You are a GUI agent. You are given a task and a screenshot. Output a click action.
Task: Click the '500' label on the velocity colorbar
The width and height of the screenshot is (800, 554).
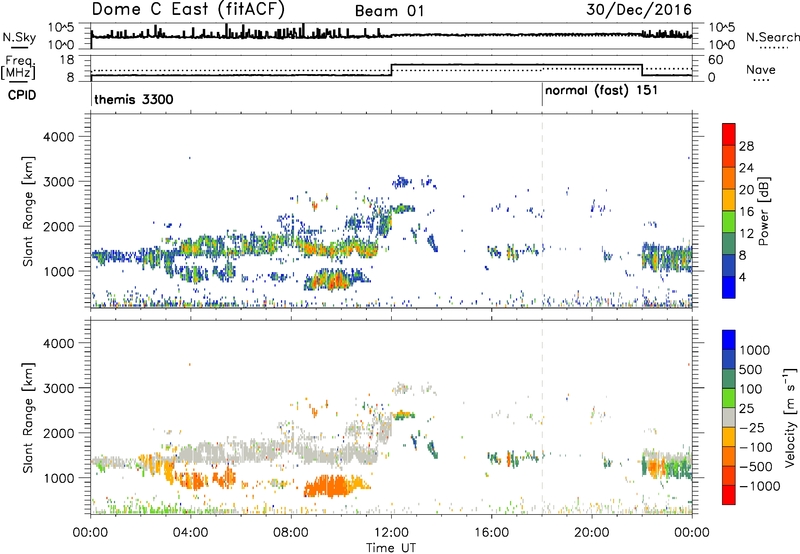(751, 370)
